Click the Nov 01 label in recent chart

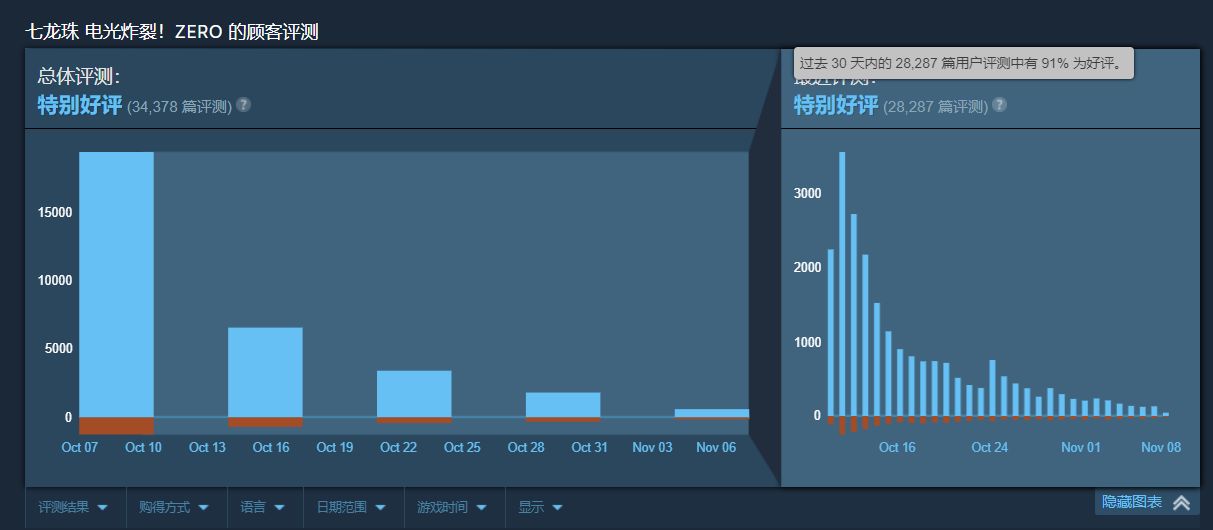(1081, 447)
